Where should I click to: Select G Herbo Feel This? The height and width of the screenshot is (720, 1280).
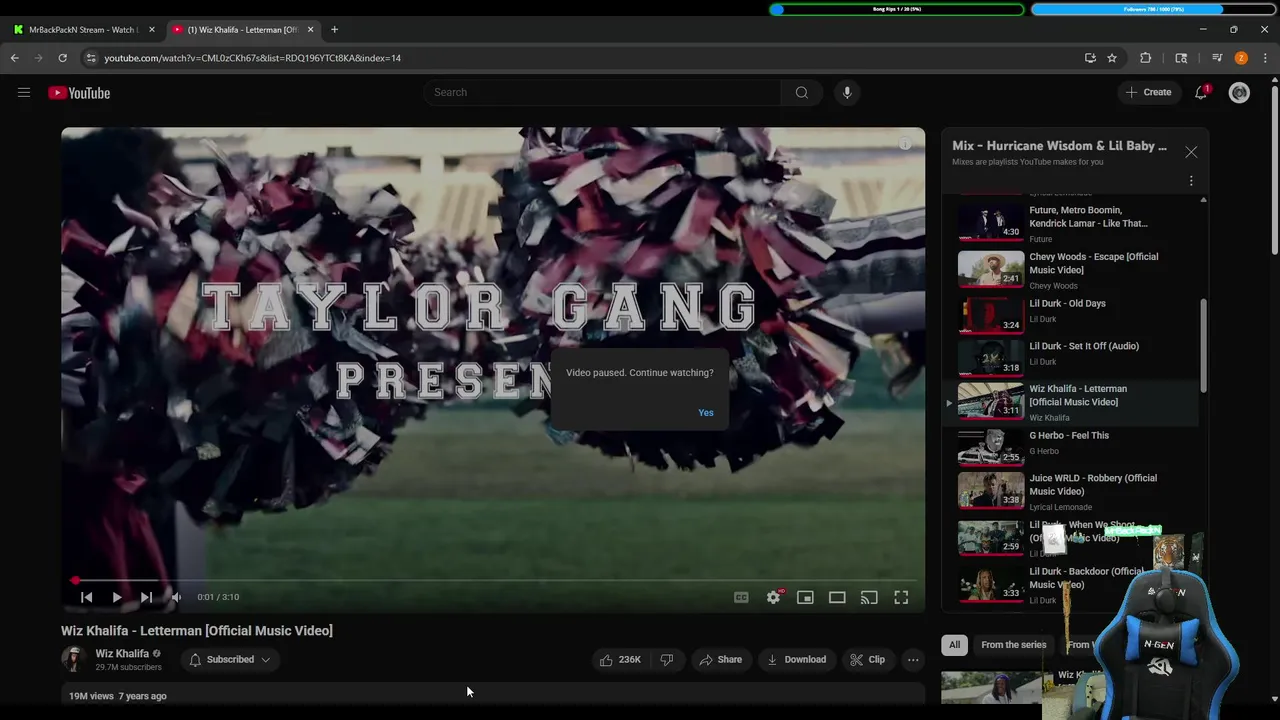[x=1078, y=446]
